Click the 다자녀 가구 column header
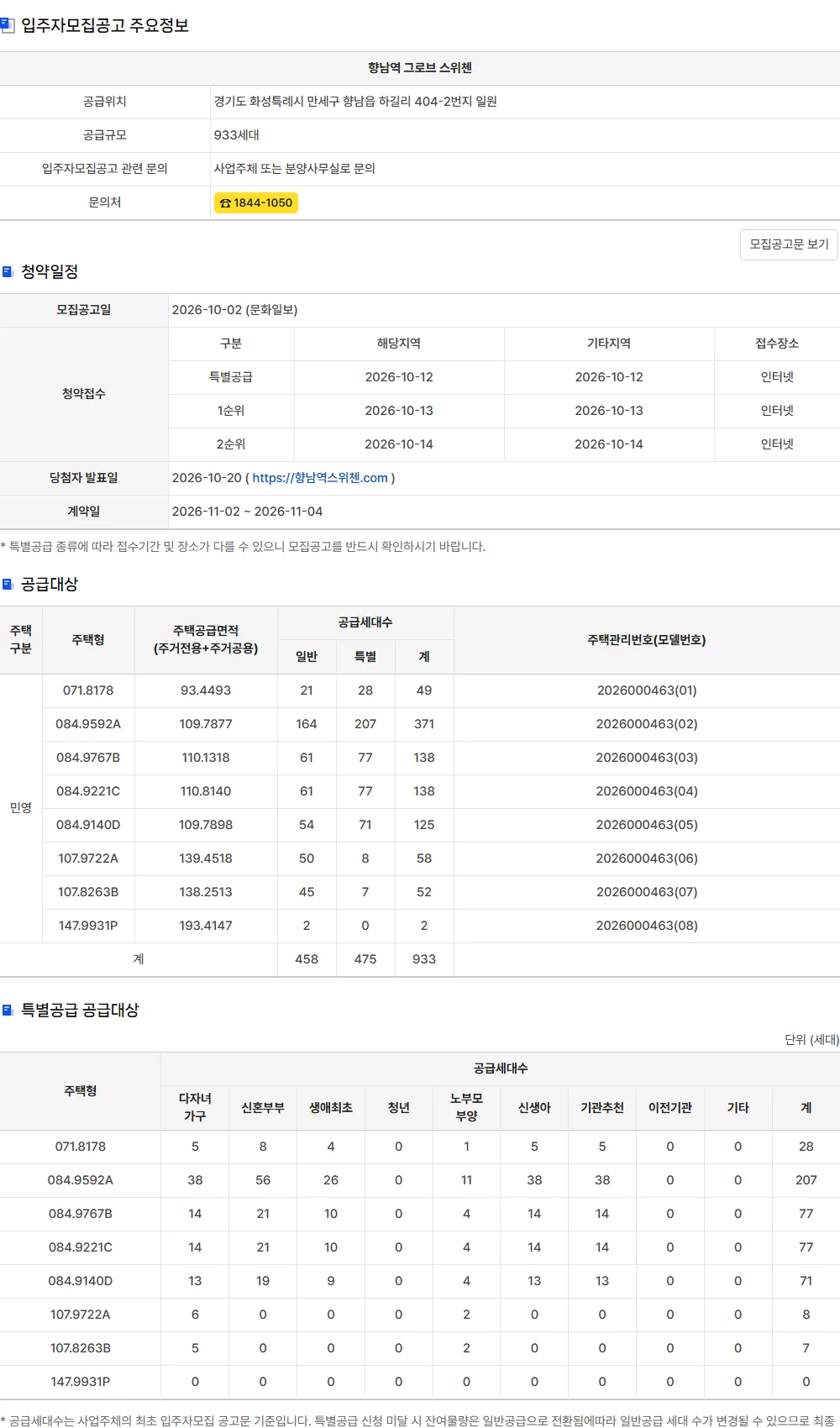840x1428 pixels. [195, 1108]
